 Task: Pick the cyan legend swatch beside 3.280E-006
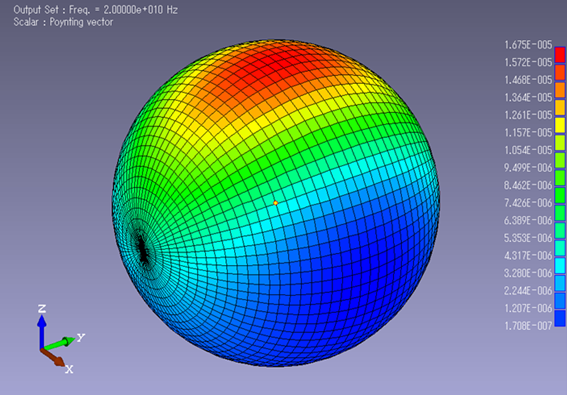560,266
